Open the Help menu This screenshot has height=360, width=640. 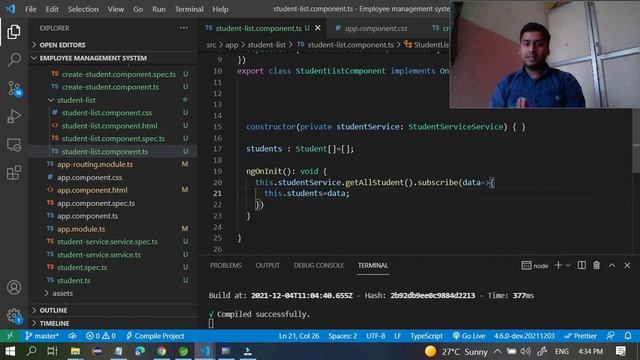point(220,9)
